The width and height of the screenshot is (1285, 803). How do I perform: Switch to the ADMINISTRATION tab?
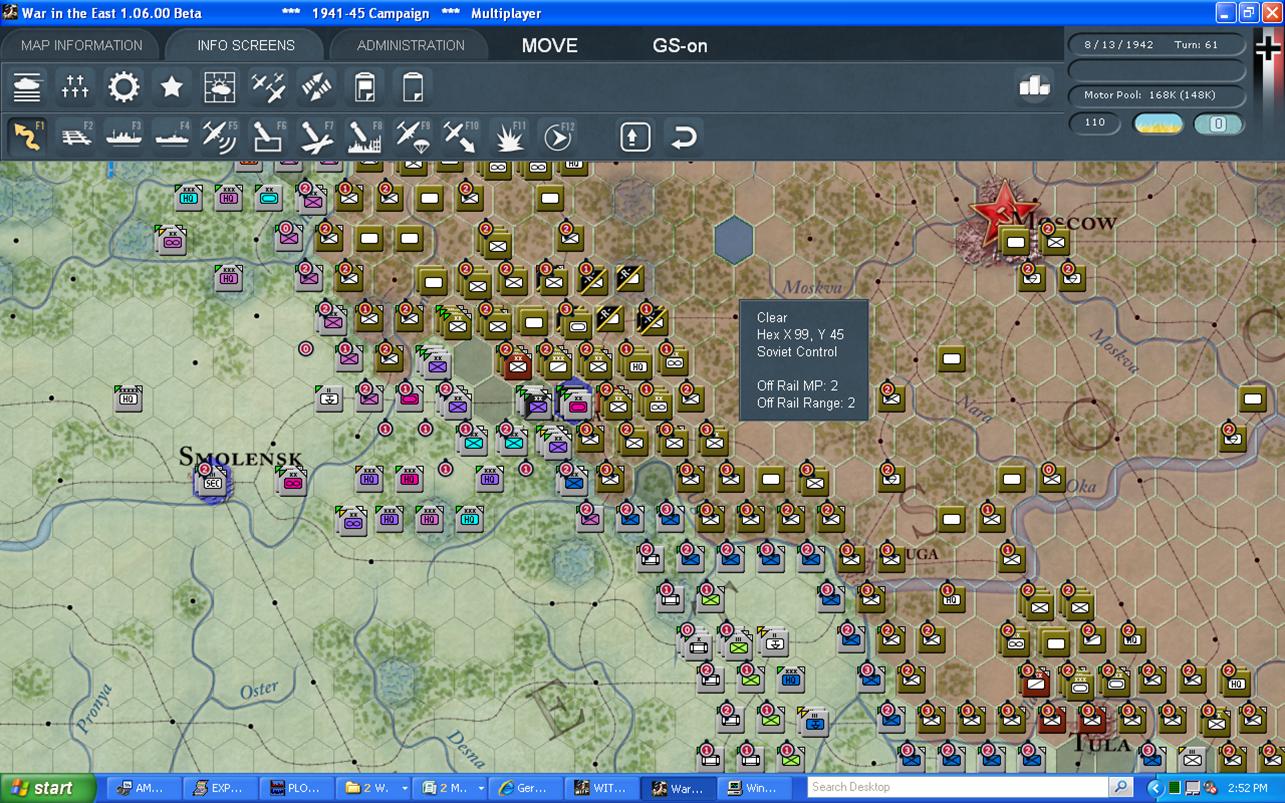click(x=411, y=45)
